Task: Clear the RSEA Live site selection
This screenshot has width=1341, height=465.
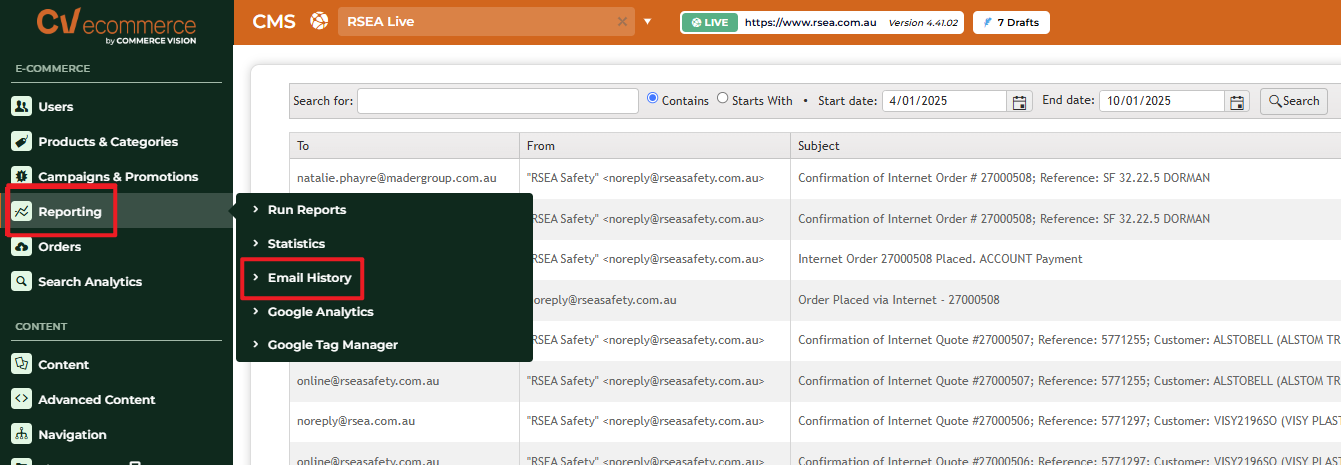Action: [x=622, y=21]
